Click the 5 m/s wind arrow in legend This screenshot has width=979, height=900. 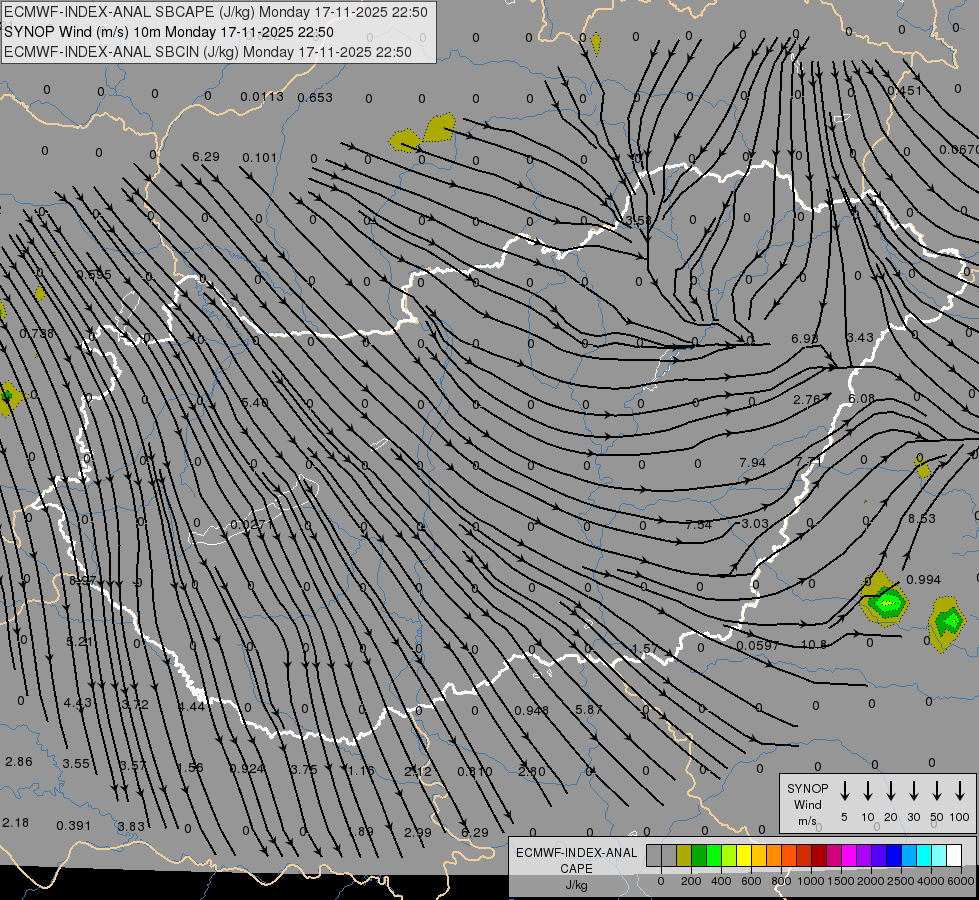(844, 790)
